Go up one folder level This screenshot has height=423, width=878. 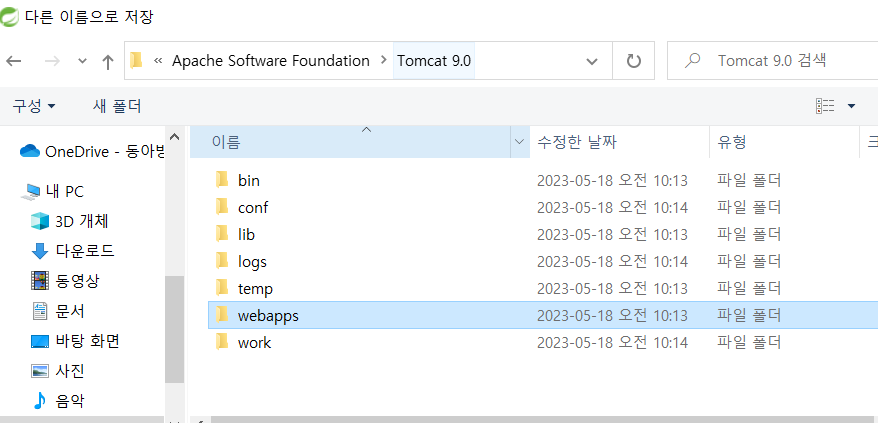[x=108, y=61]
